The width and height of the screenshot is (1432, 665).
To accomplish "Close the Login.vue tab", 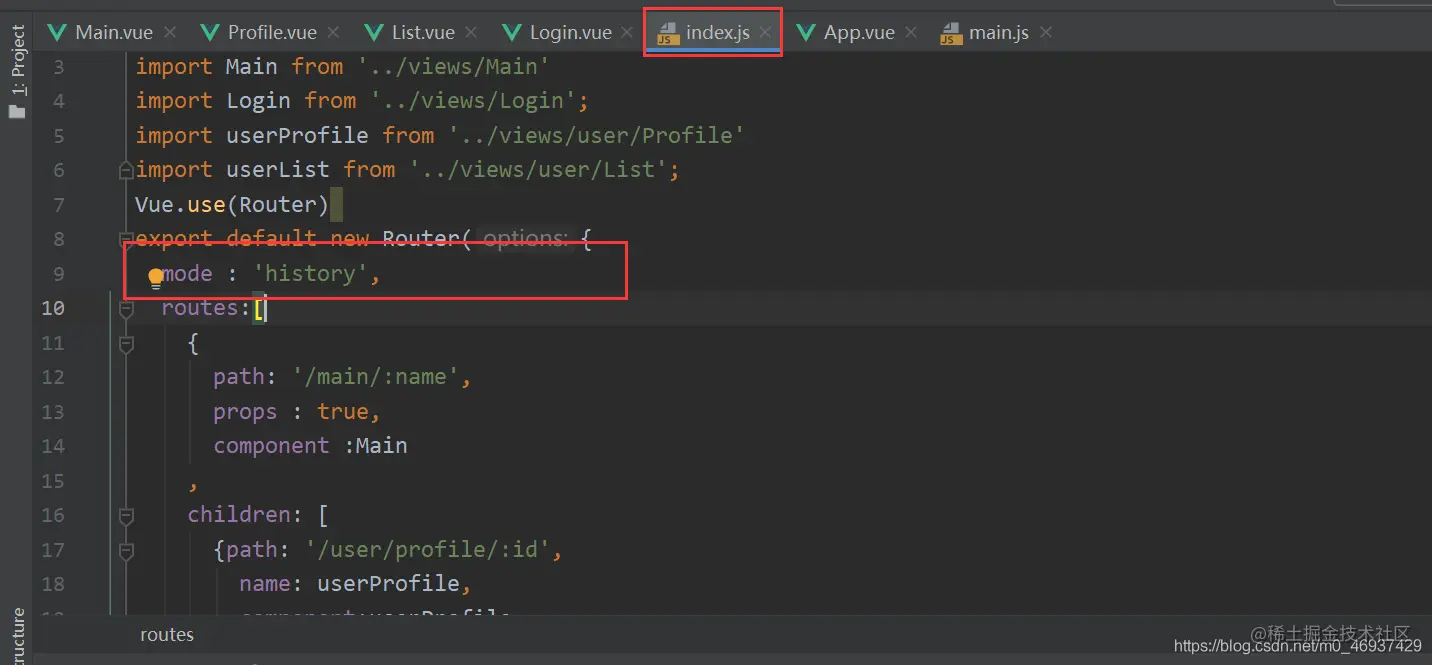I will (x=627, y=32).
